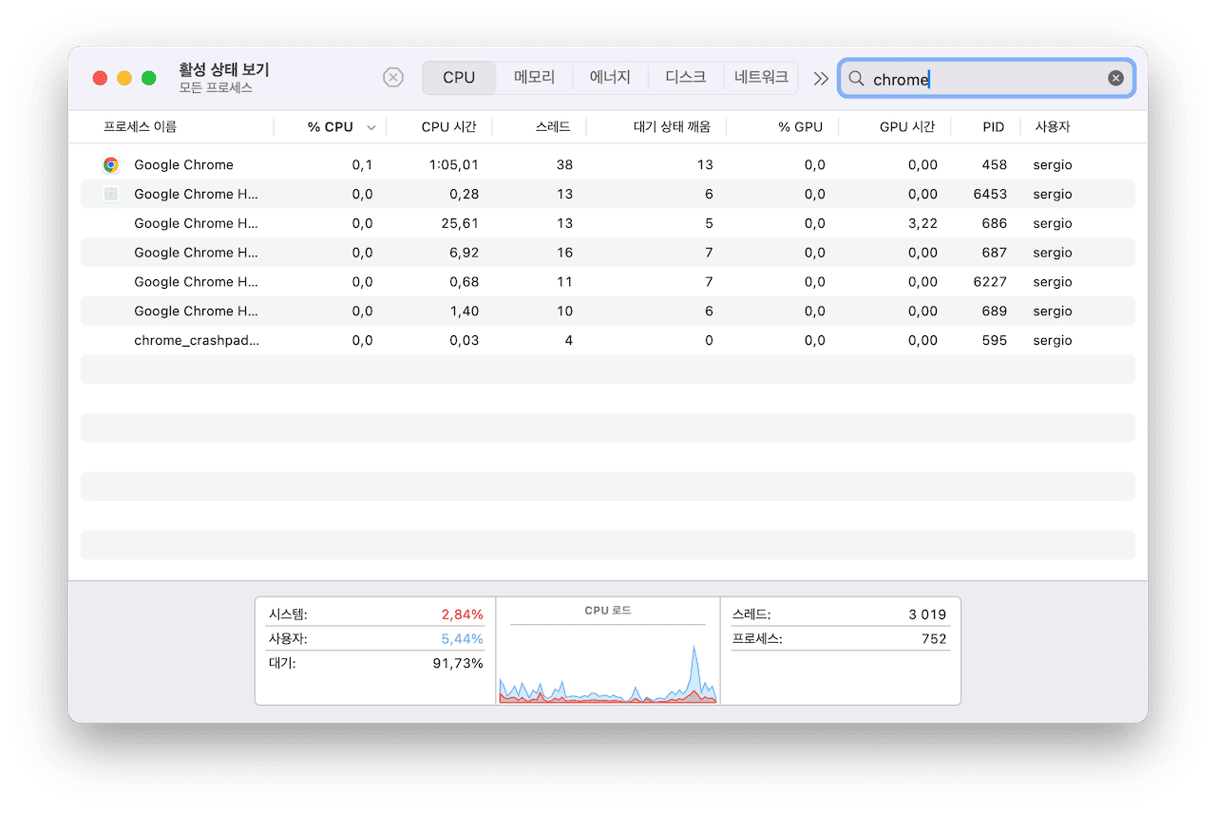This screenshot has width=1216, height=813.
Task: Select Google Chrome H... row with PID 689
Action: [x=607, y=311]
